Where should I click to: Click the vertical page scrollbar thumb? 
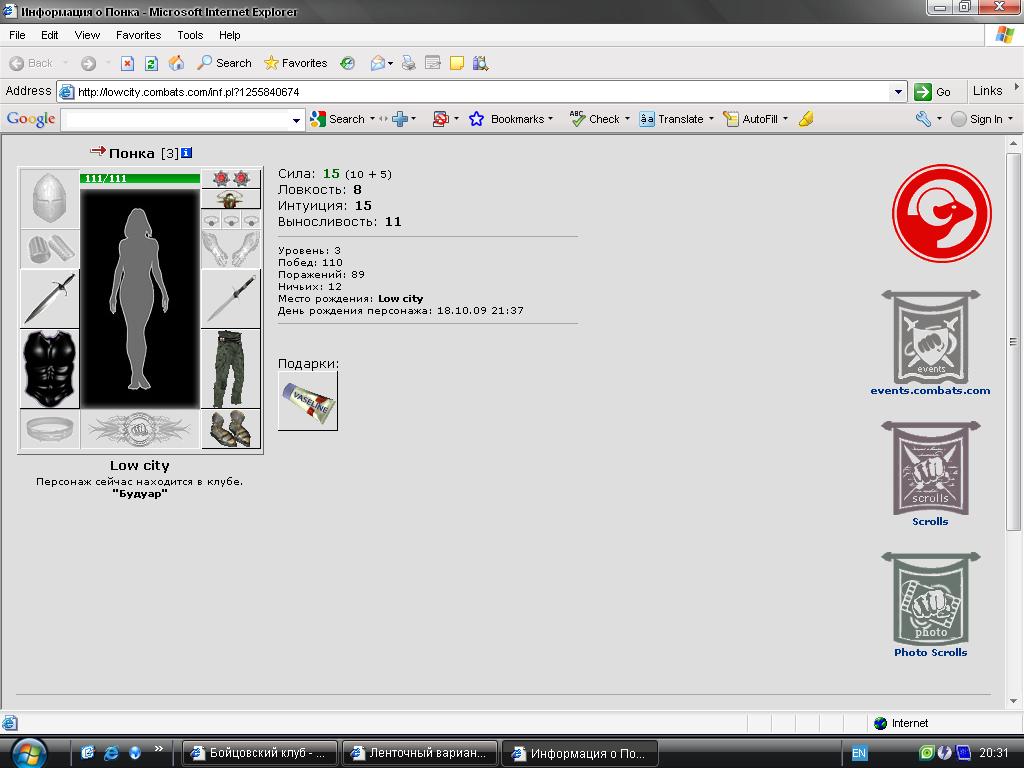[1014, 342]
